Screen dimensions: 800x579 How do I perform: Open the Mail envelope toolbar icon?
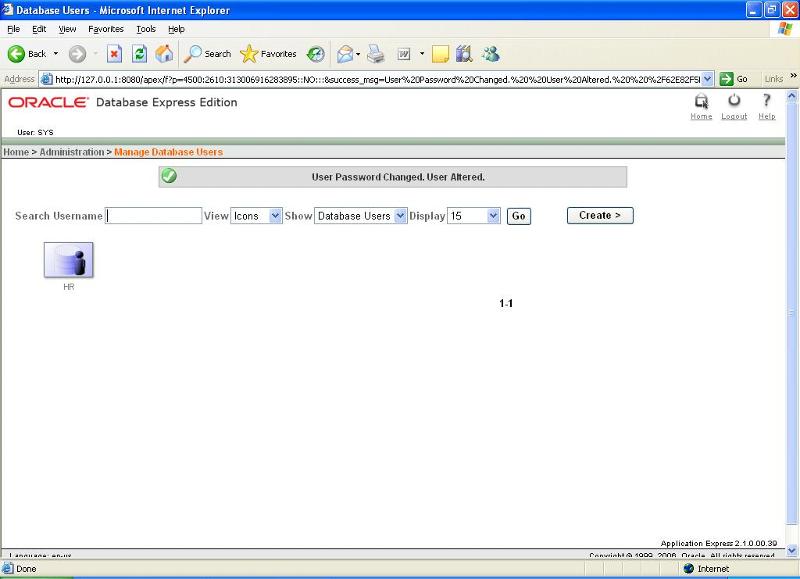point(345,54)
